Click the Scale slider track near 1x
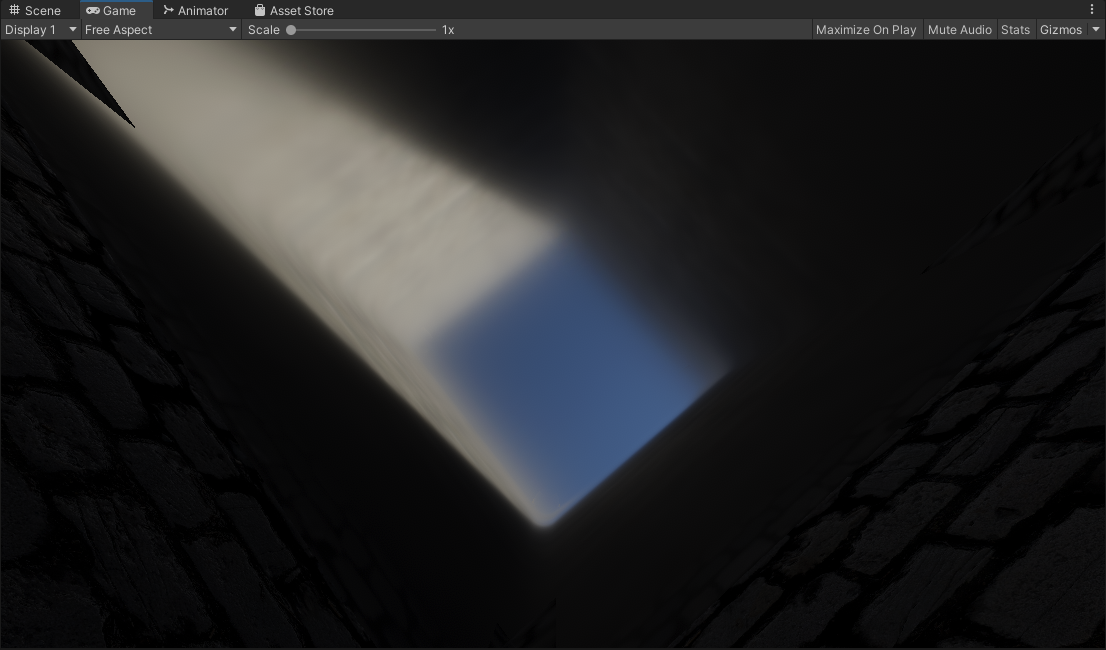Viewport: 1106px width, 650px height. (x=425, y=30)
